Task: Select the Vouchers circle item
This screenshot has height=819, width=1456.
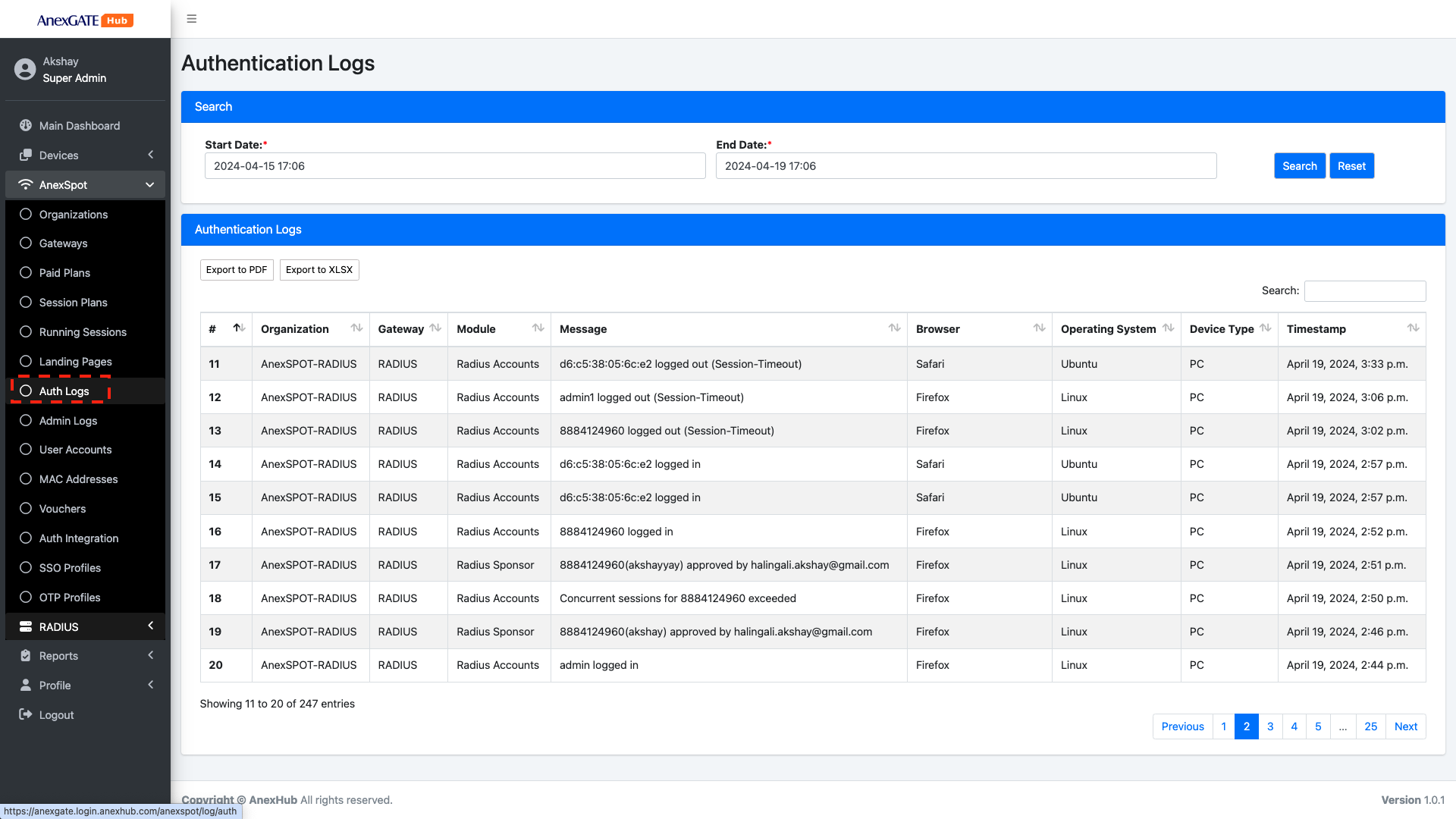Action: pyautogui.click(x=26, y=509)
